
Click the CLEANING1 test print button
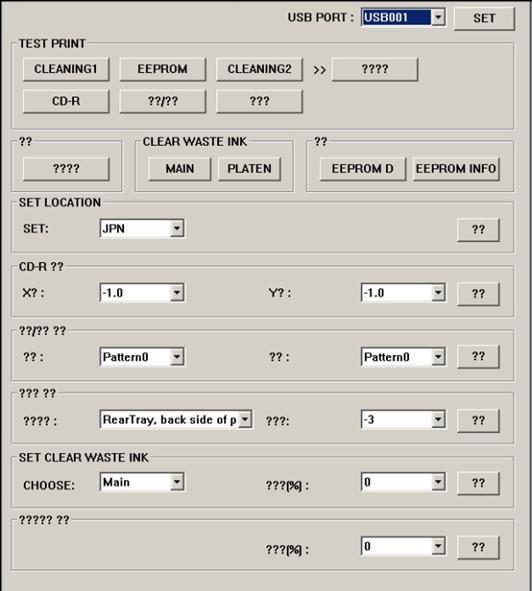[66, 69]
